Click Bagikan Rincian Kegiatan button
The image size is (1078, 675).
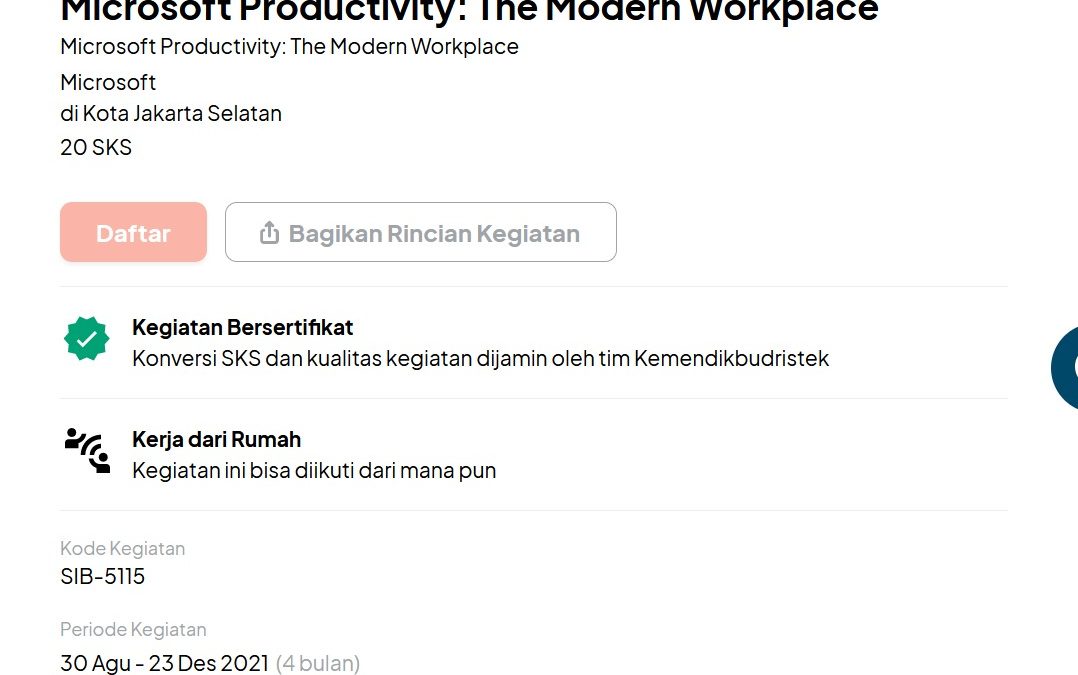click(421, 232)
